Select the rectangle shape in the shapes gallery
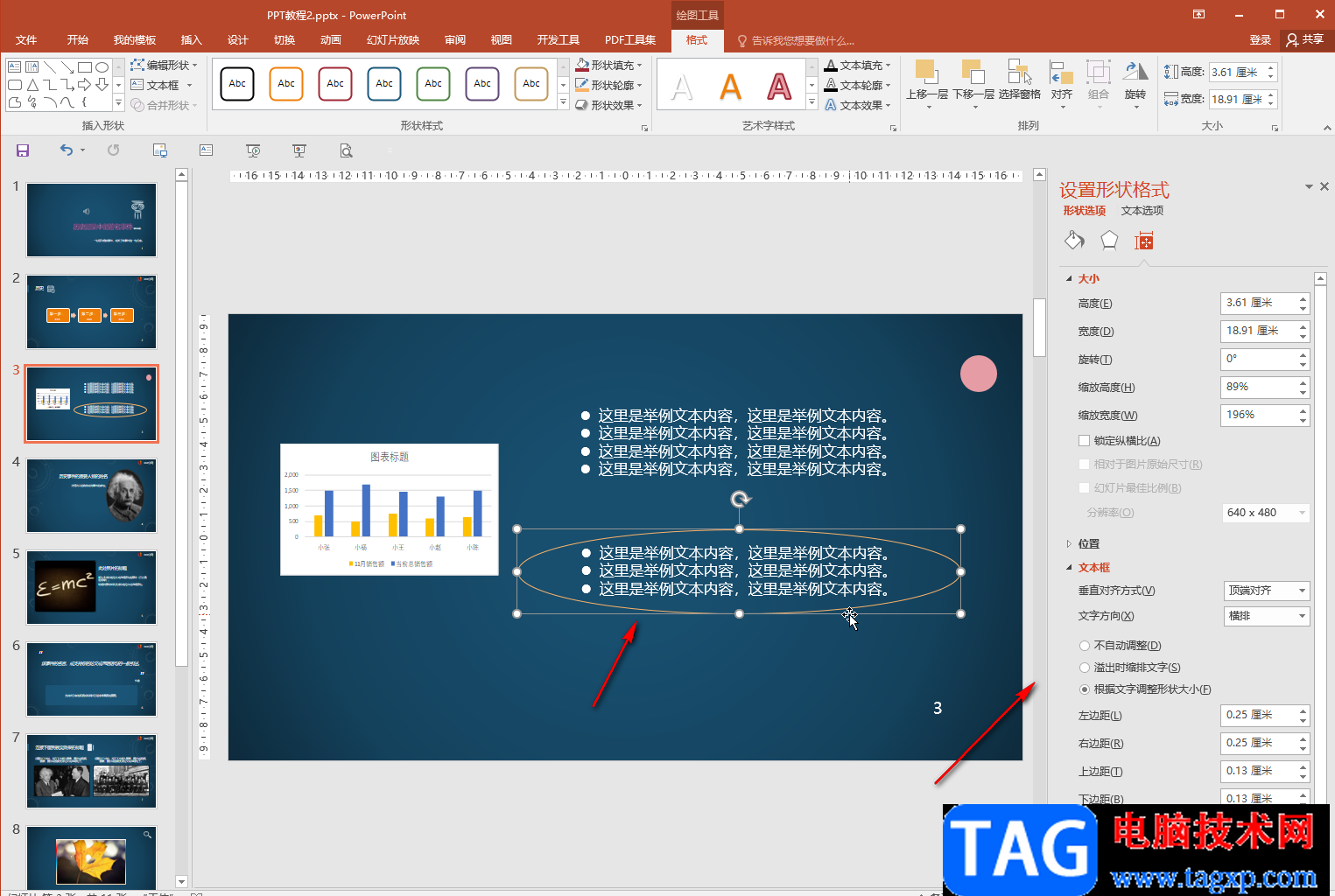Image resolution: width=1335 pixels, height=896 pixels. pos(85,67)
